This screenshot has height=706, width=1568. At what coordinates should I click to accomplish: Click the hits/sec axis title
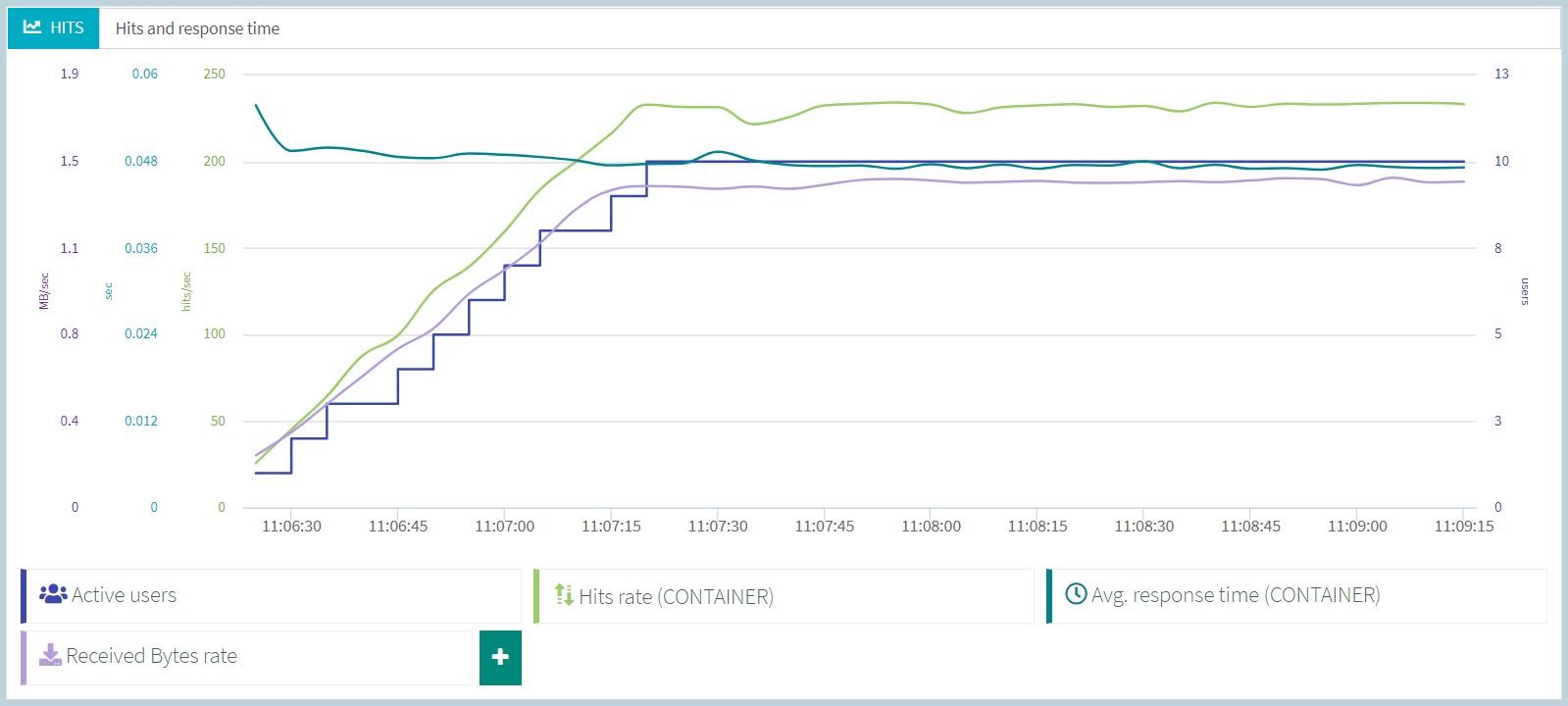pyautogui.click(x=186, y=292)
